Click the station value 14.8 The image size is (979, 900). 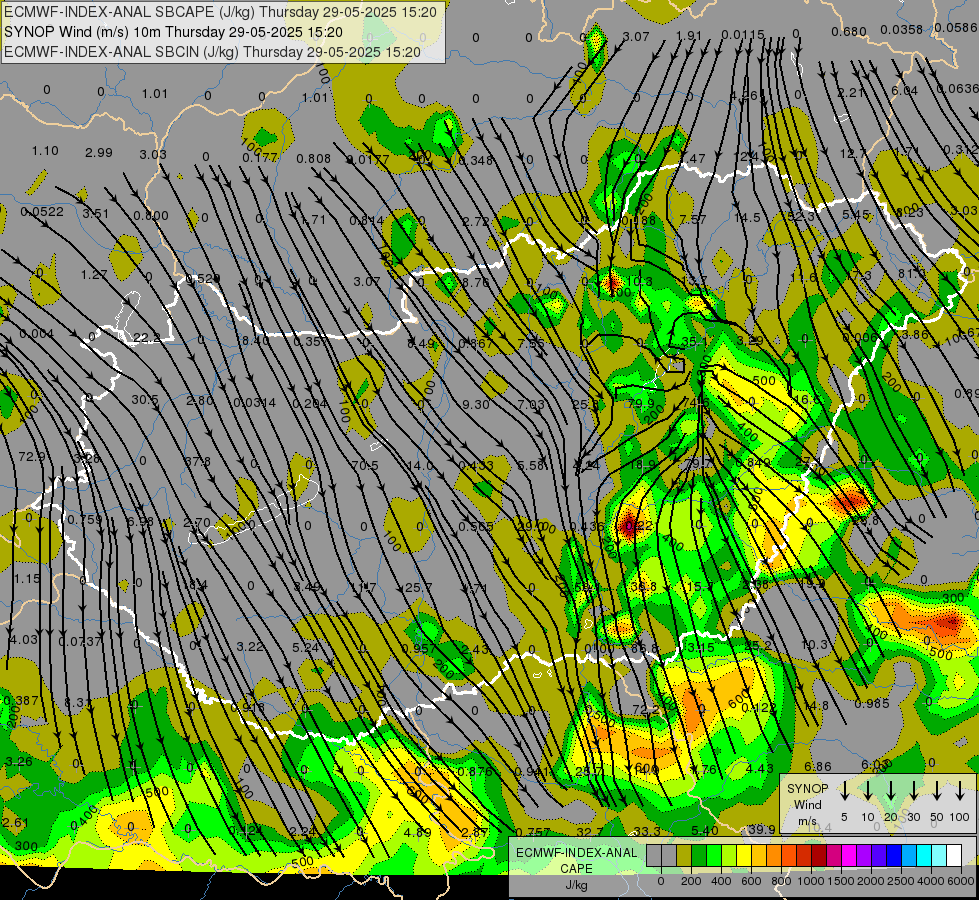(x=817, y=706)
